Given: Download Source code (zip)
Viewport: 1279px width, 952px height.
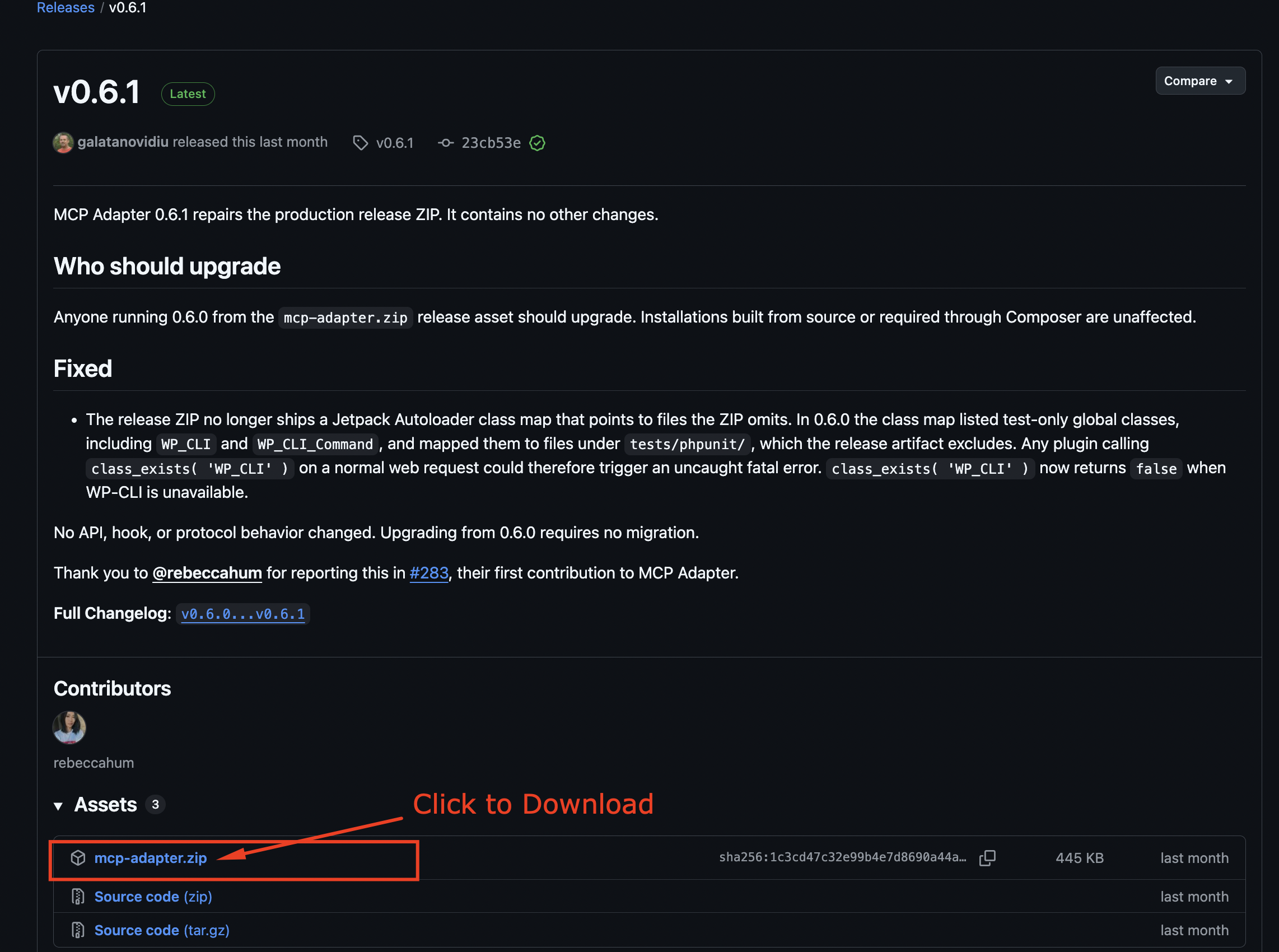Looking at the screenshot, I should (x=153, y=897).
